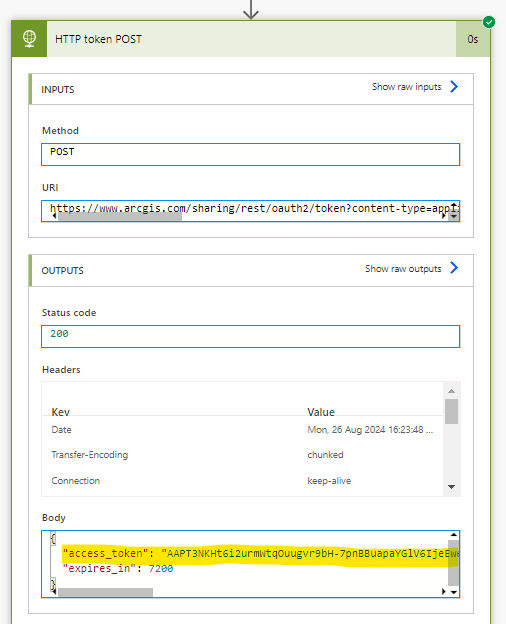Click the Headers table scroll up arrow

pyautogui.click(x=451, y=391)
